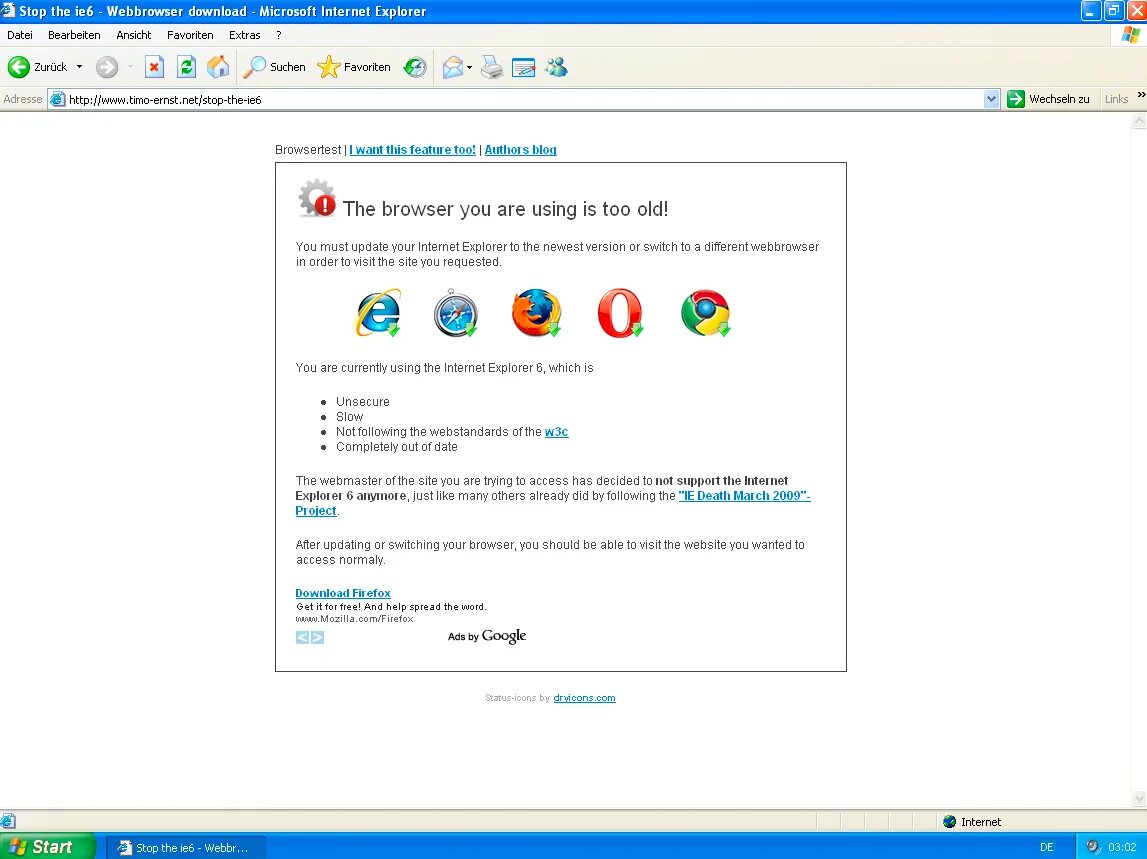Viewport: 1147px width, 859px height.
Task: Click the 'Browsertest' text
Action: (308, 150)
